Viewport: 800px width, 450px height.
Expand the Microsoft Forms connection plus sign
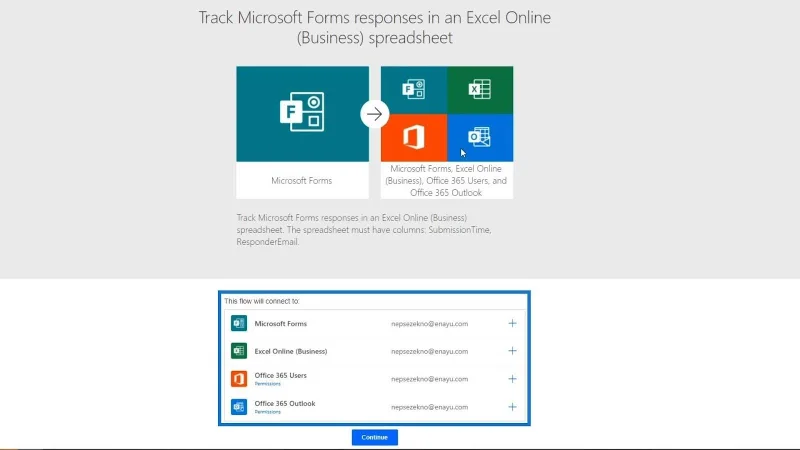[512, 323]
